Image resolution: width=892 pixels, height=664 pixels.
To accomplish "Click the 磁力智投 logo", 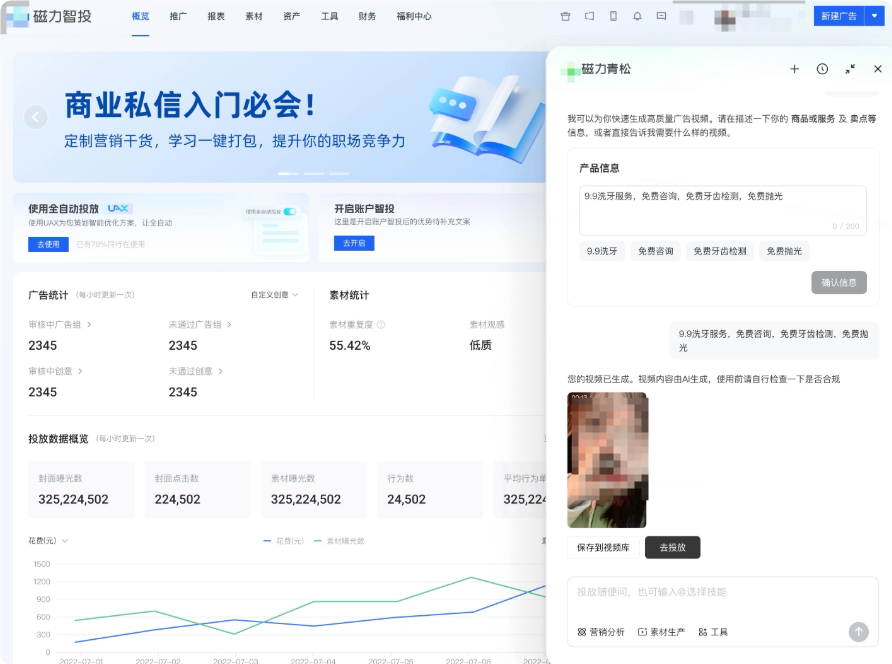I will [x=47, y=17].
